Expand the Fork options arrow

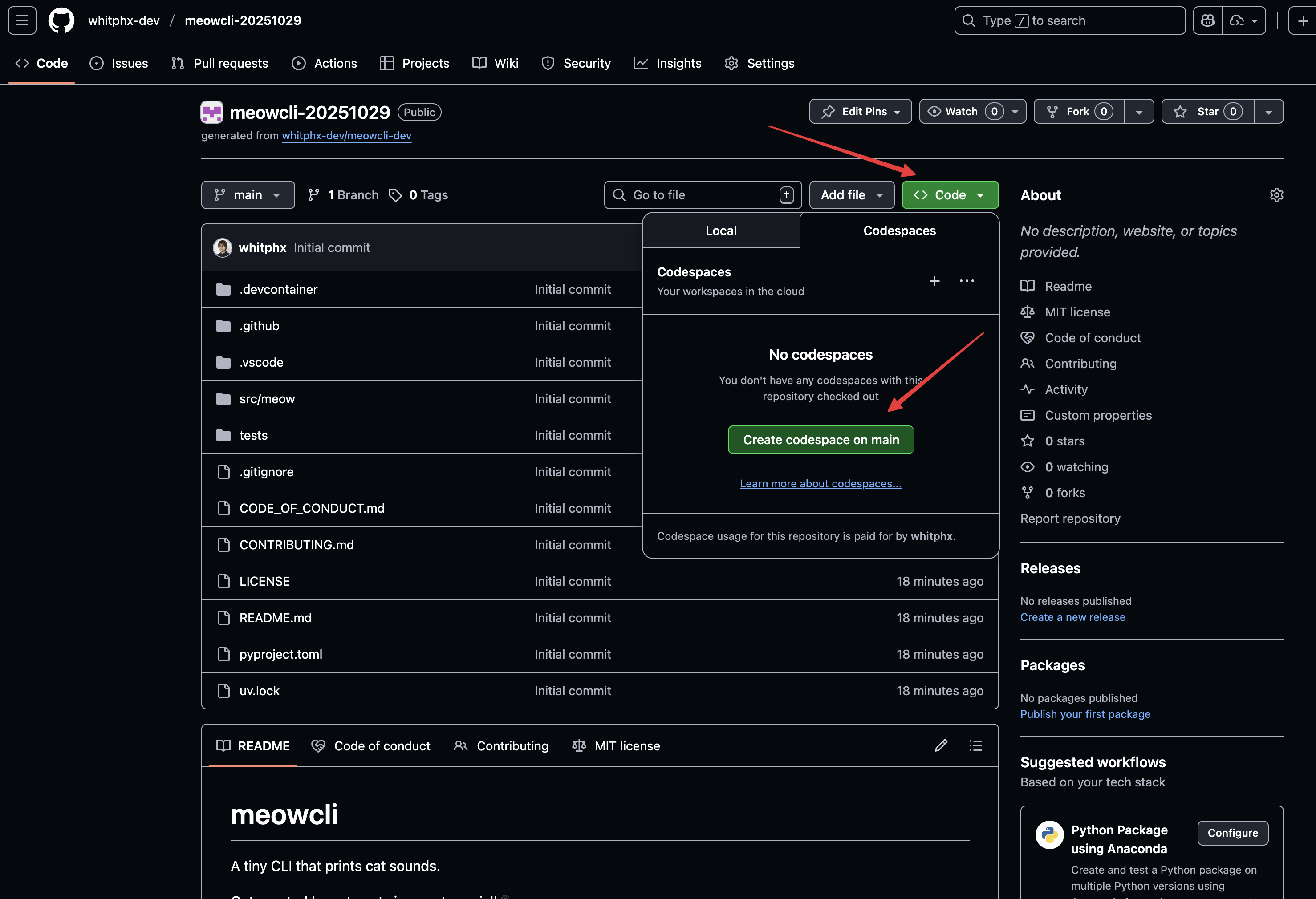click(1139, 112)
